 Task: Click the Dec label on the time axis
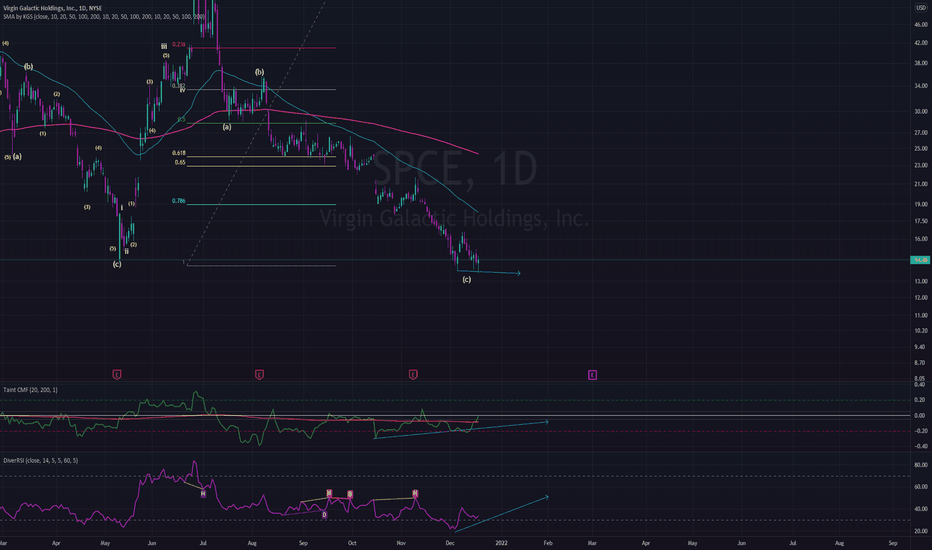click(x=450, y=543)
